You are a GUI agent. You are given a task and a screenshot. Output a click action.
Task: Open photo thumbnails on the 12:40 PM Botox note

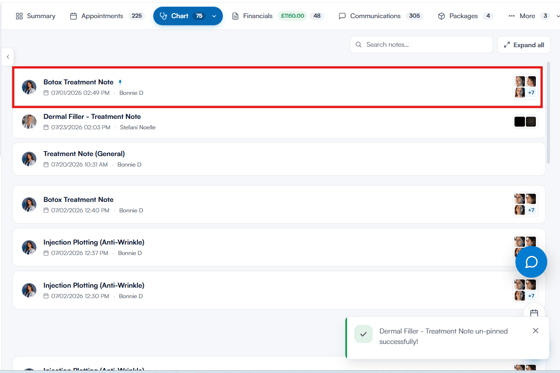pyautogui.click(x=525, y=204)
